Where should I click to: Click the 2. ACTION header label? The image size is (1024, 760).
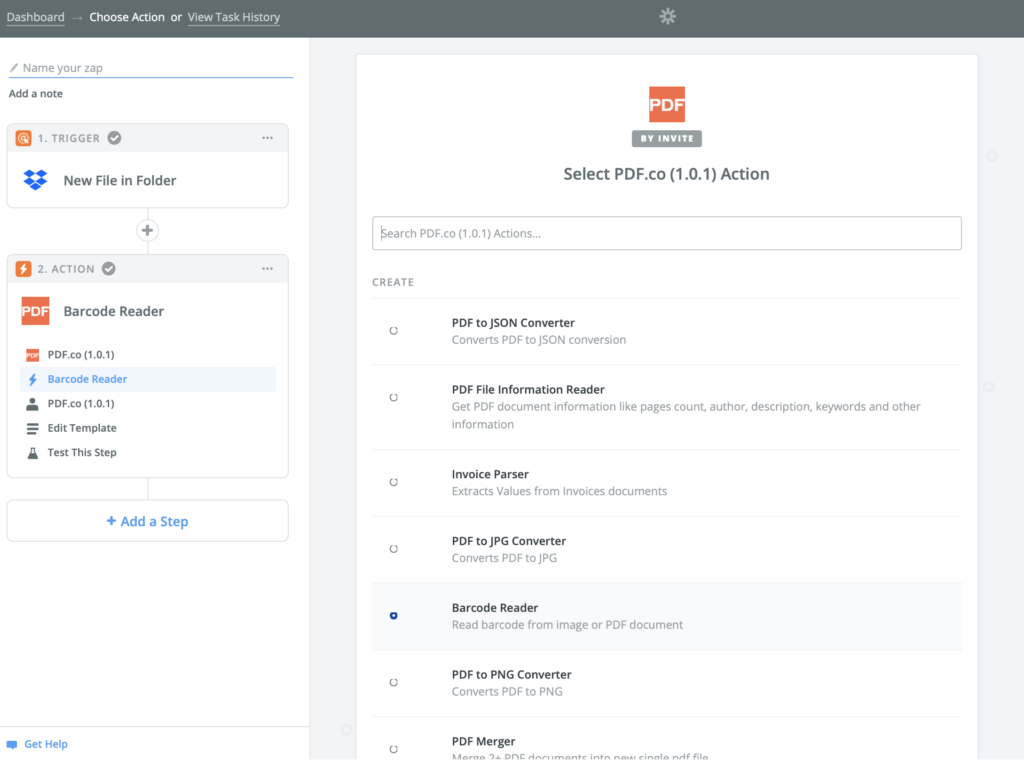66,269
